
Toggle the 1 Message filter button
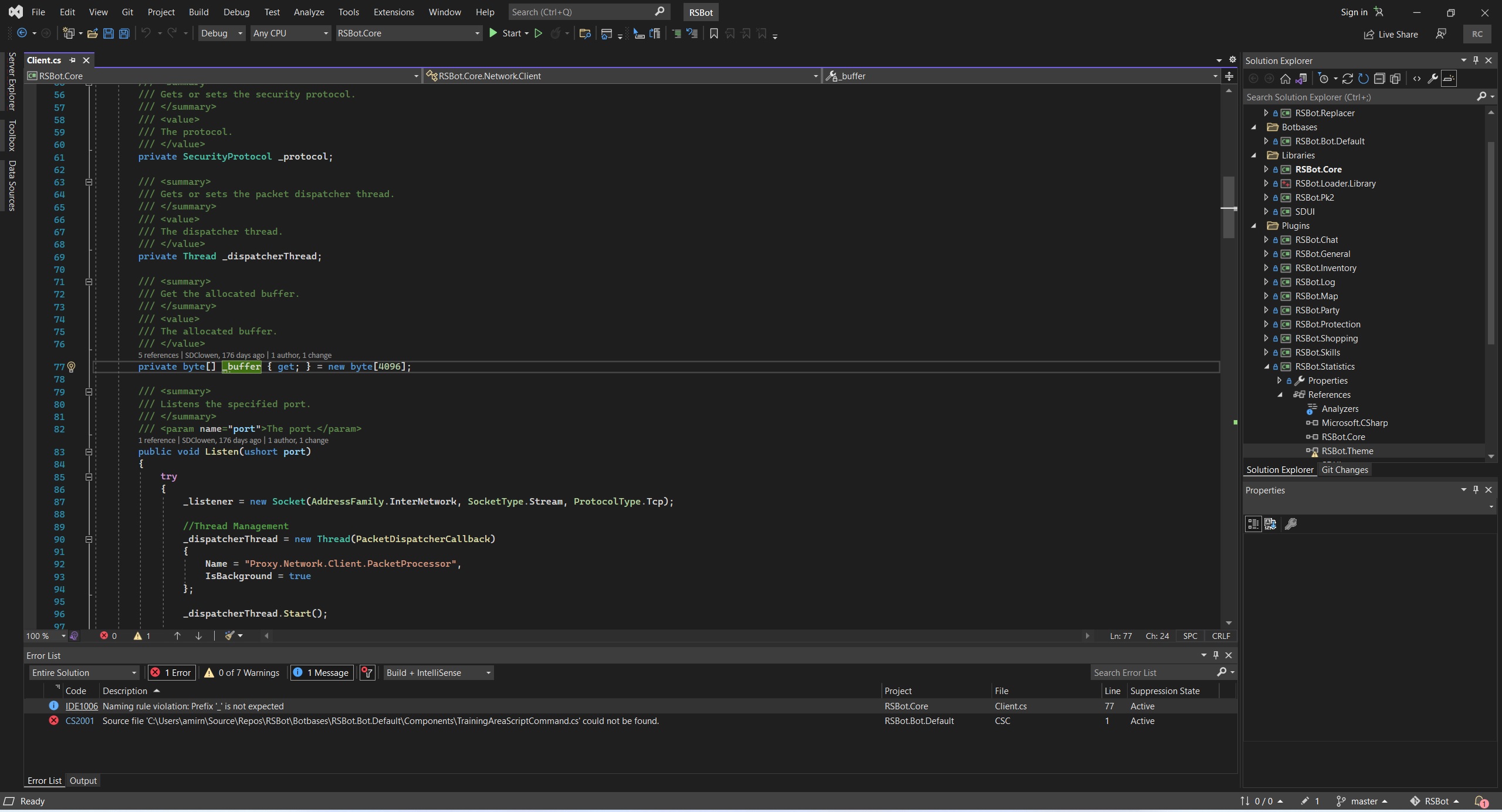tap(322, 673)
